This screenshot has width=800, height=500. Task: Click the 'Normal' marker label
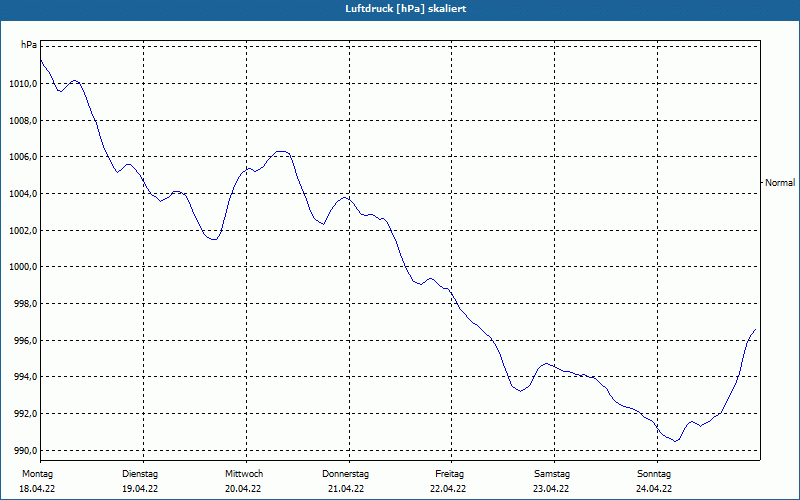pyautogui.click(x=780, y=183)
